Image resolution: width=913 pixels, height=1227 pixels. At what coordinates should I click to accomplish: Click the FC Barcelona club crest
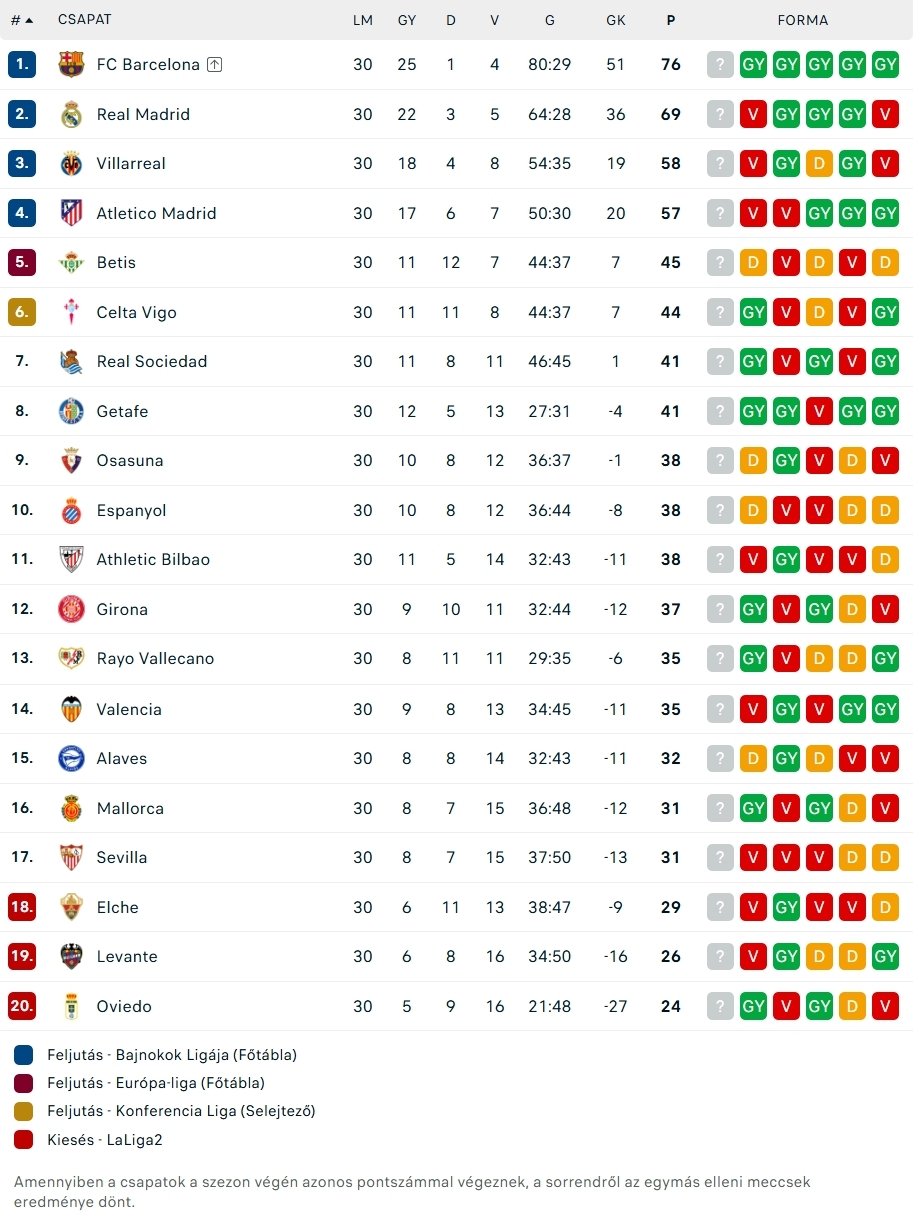72,65
